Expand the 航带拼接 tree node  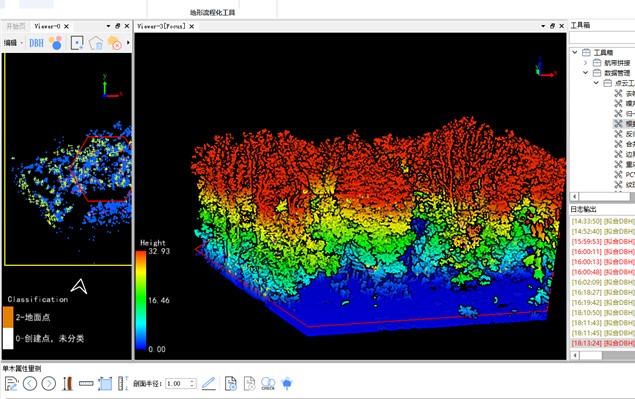585,63
